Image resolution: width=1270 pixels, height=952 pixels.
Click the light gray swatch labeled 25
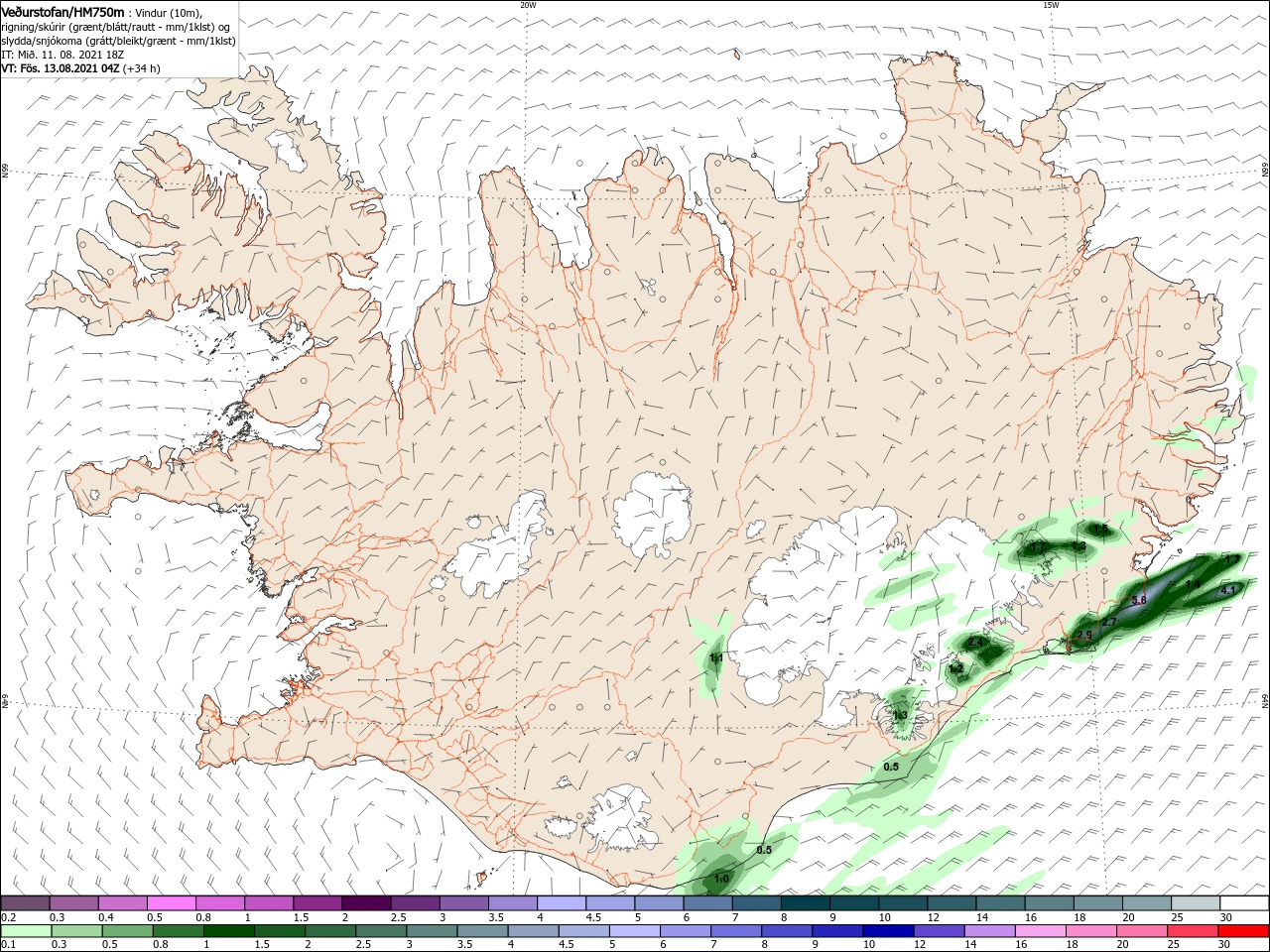click(x=1196, y=903)
